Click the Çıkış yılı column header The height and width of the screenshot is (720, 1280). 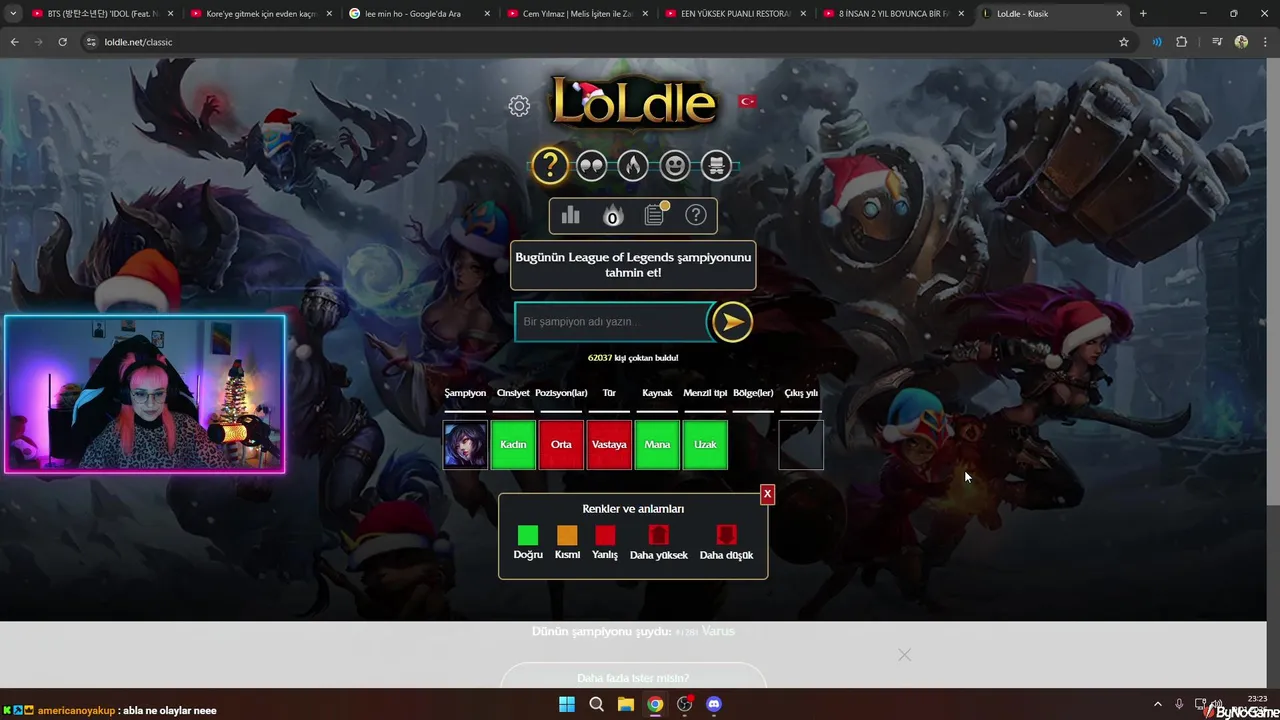(801, 393)
